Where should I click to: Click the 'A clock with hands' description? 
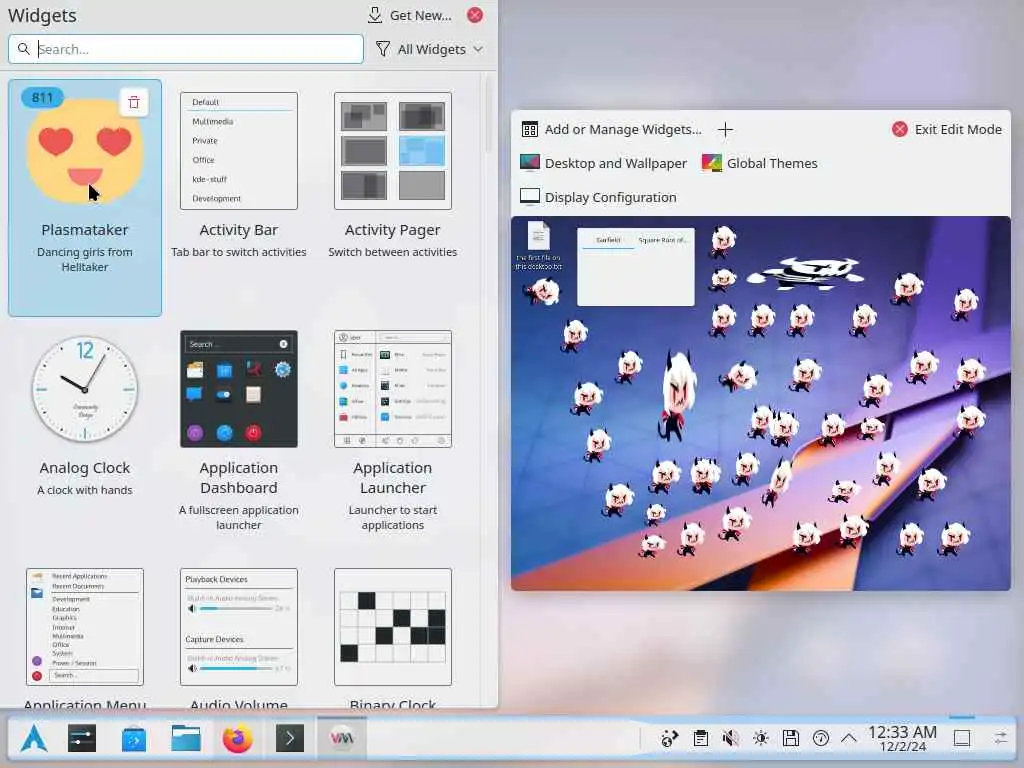(x=85, y=490)
